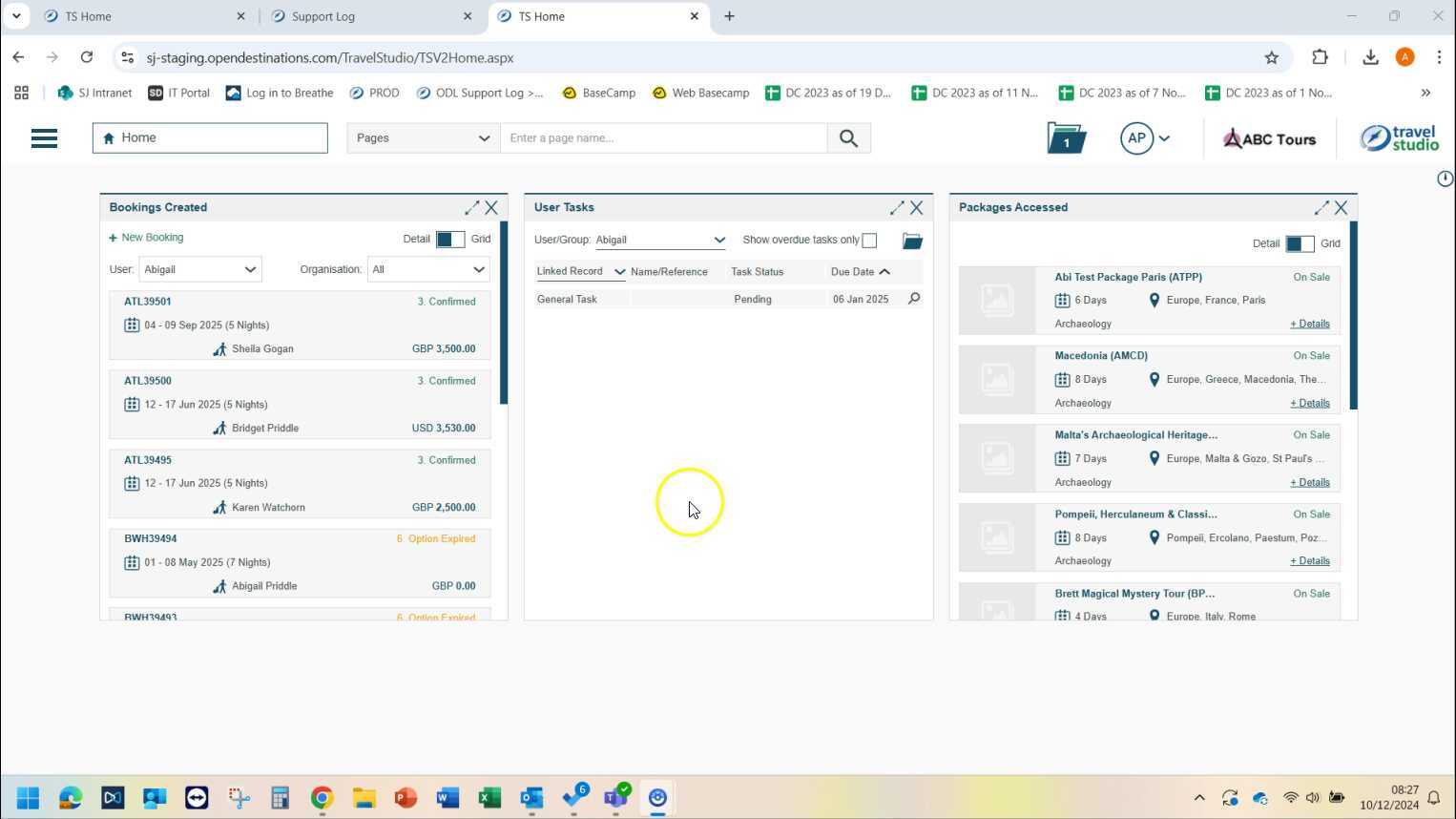1456x819 pixels.
Task: Click the Bookings Created vertical scrollbar
Action: [x=503, y=315]
